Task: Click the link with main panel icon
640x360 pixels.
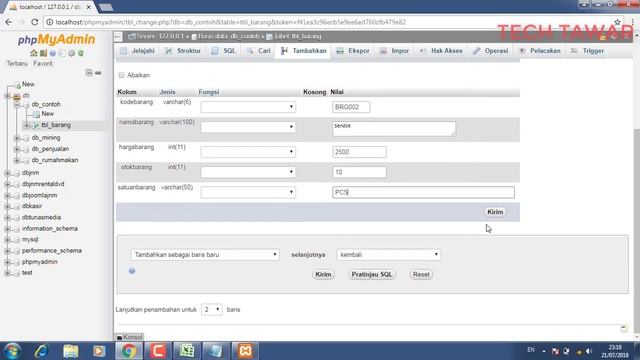Action: coord(98,73)
